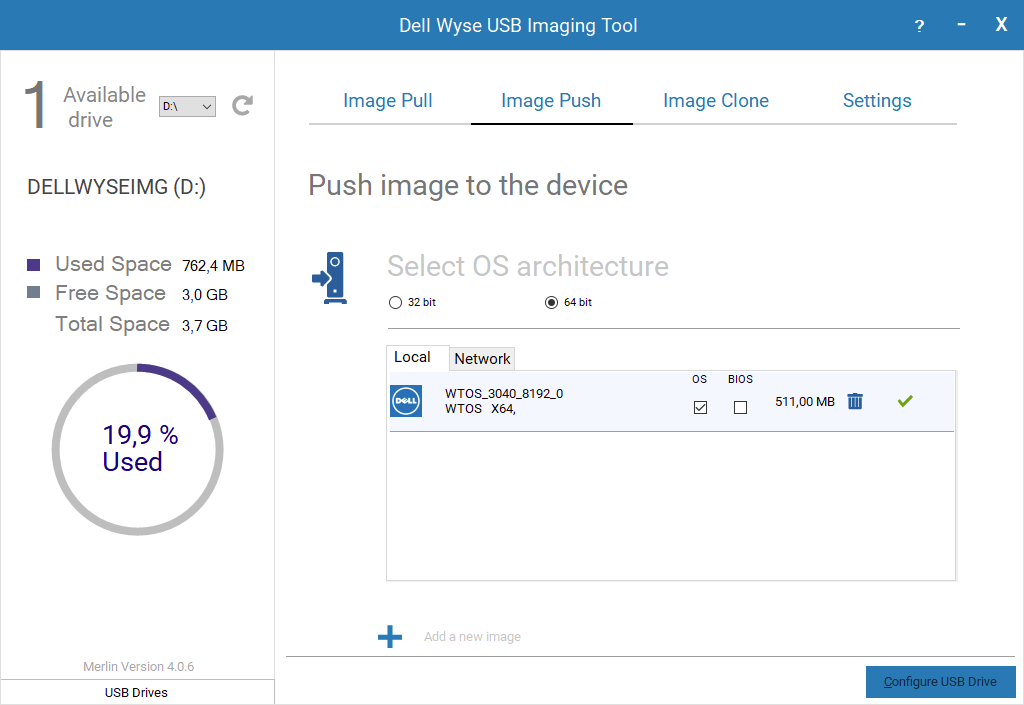The height and width of the screenshot is (705, 1024).
Task: Click the Total Space 3,7 GB value
Action: coord(204,325)
